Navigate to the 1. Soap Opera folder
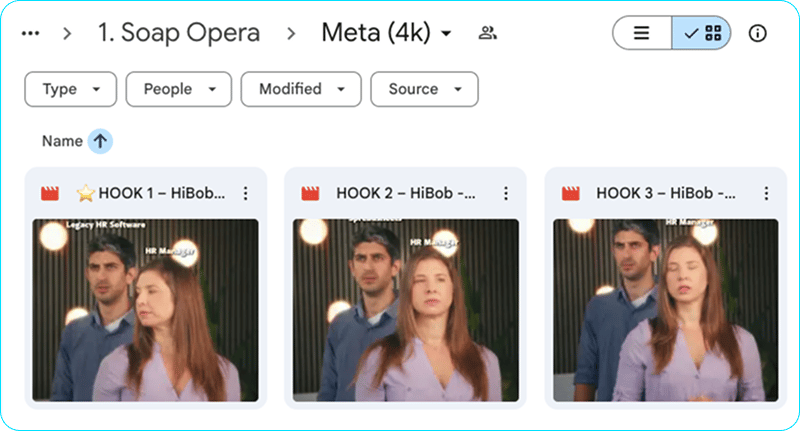Screen dimensions: 800x431 point(178,33)
